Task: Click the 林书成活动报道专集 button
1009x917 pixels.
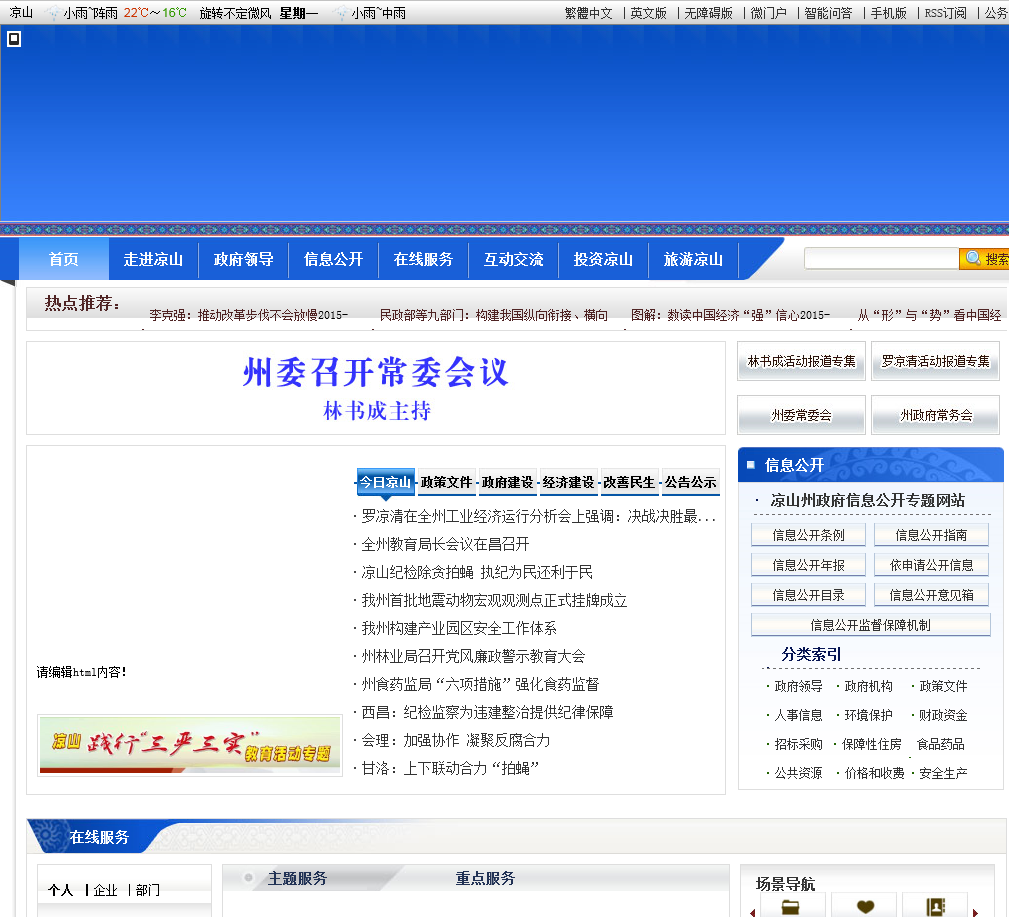Action: pyautogui.click(x=801, y=361)
